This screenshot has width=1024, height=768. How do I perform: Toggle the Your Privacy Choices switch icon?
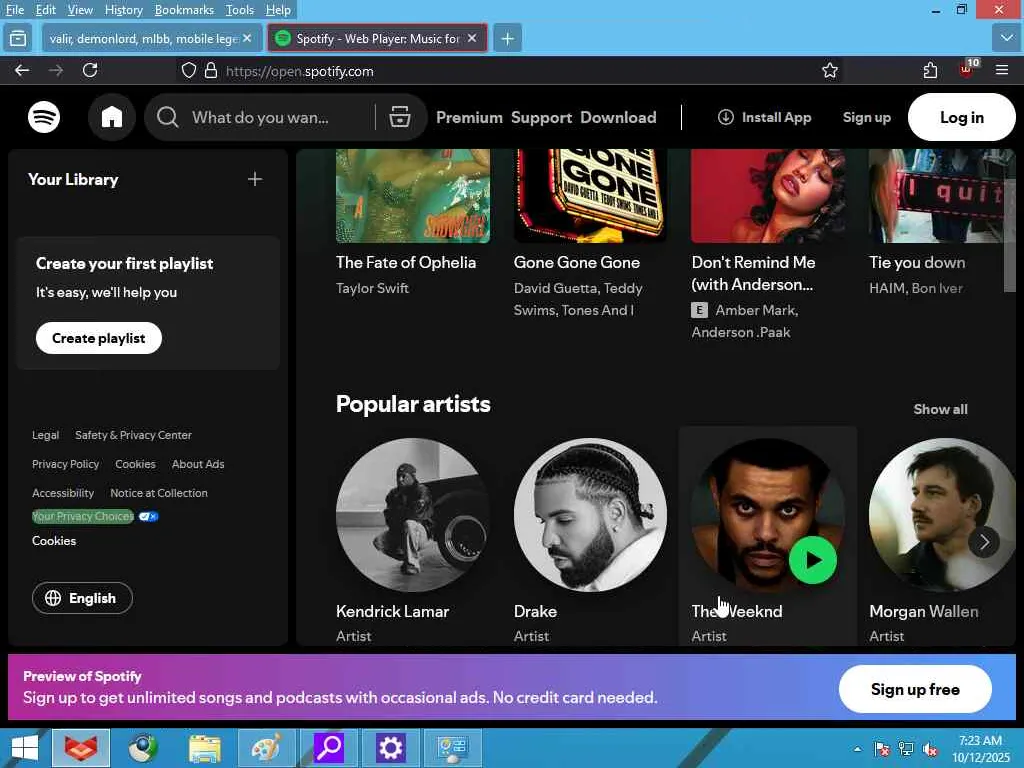tap(148, 517)
